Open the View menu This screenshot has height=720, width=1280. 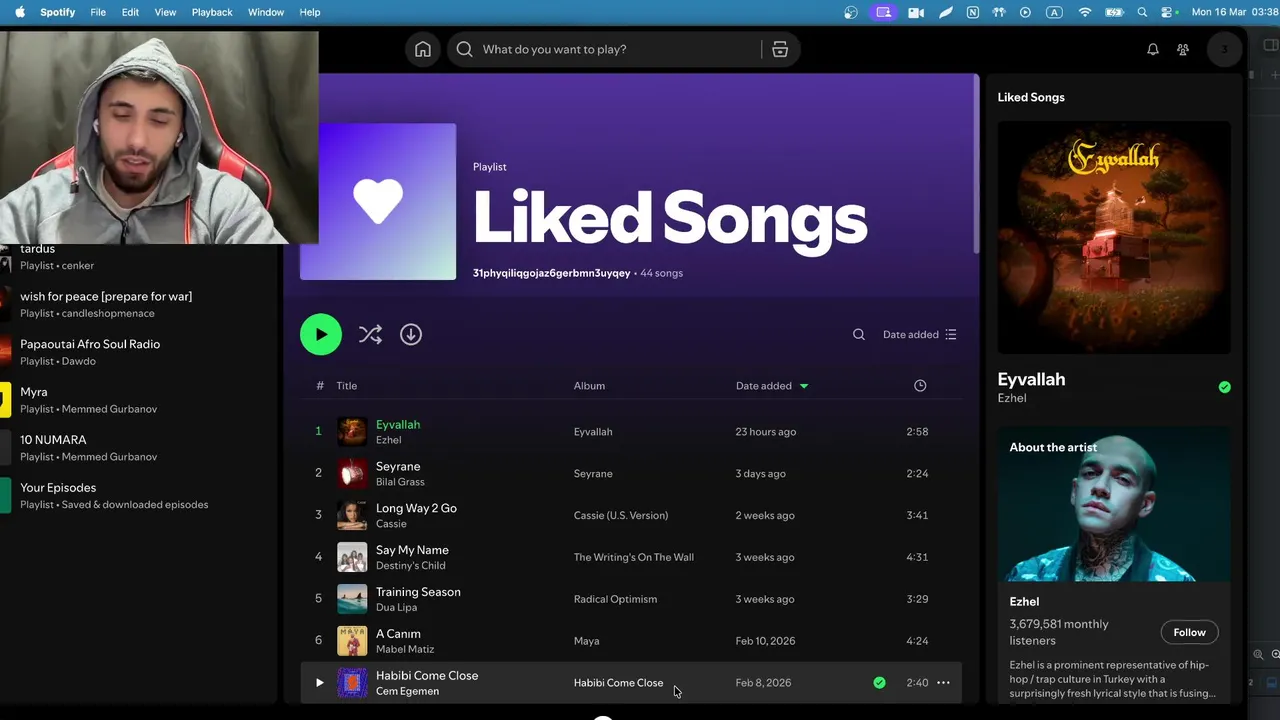click(165, 12)
